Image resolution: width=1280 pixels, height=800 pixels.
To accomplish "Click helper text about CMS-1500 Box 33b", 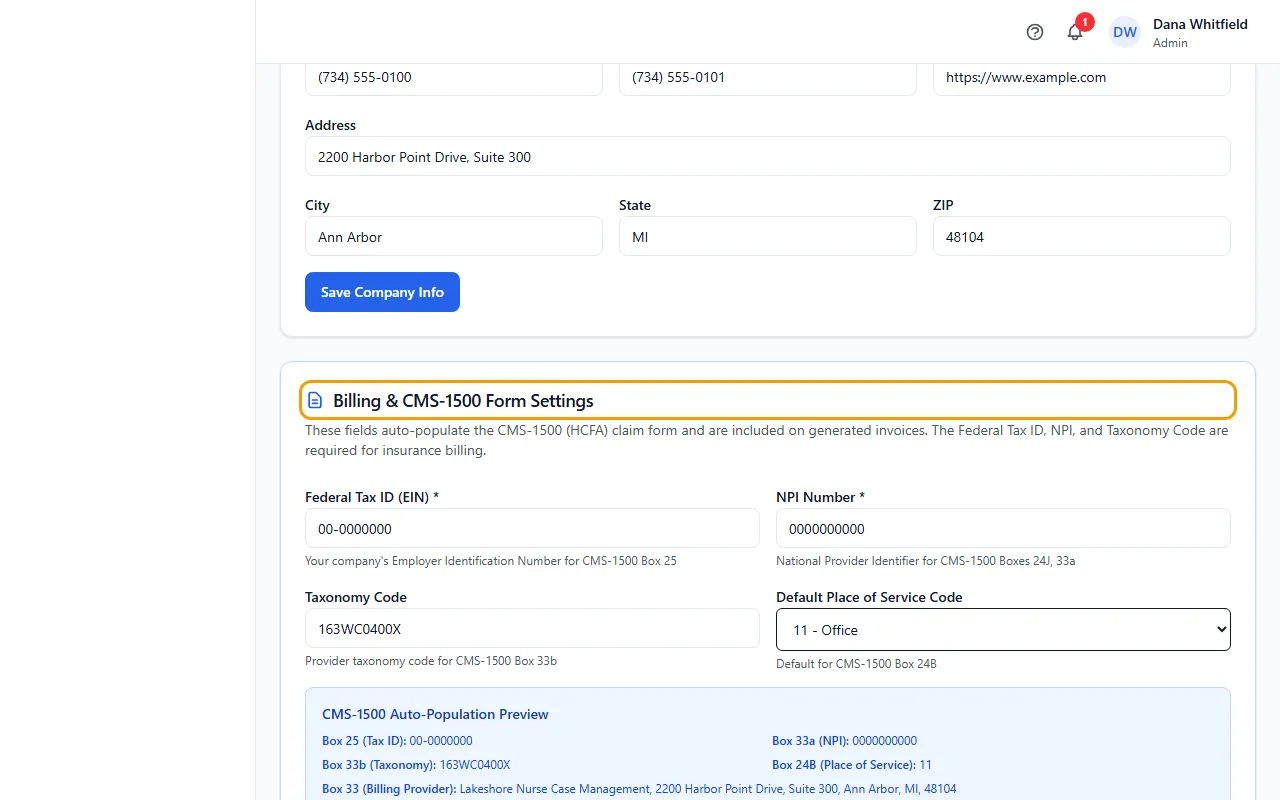I will [431, 661].
